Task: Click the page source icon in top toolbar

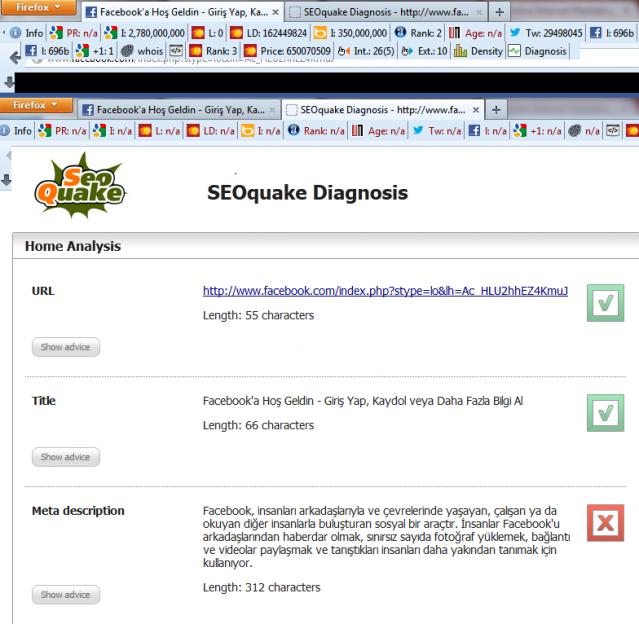Action: pyautogui.click(x=176, y=51)
